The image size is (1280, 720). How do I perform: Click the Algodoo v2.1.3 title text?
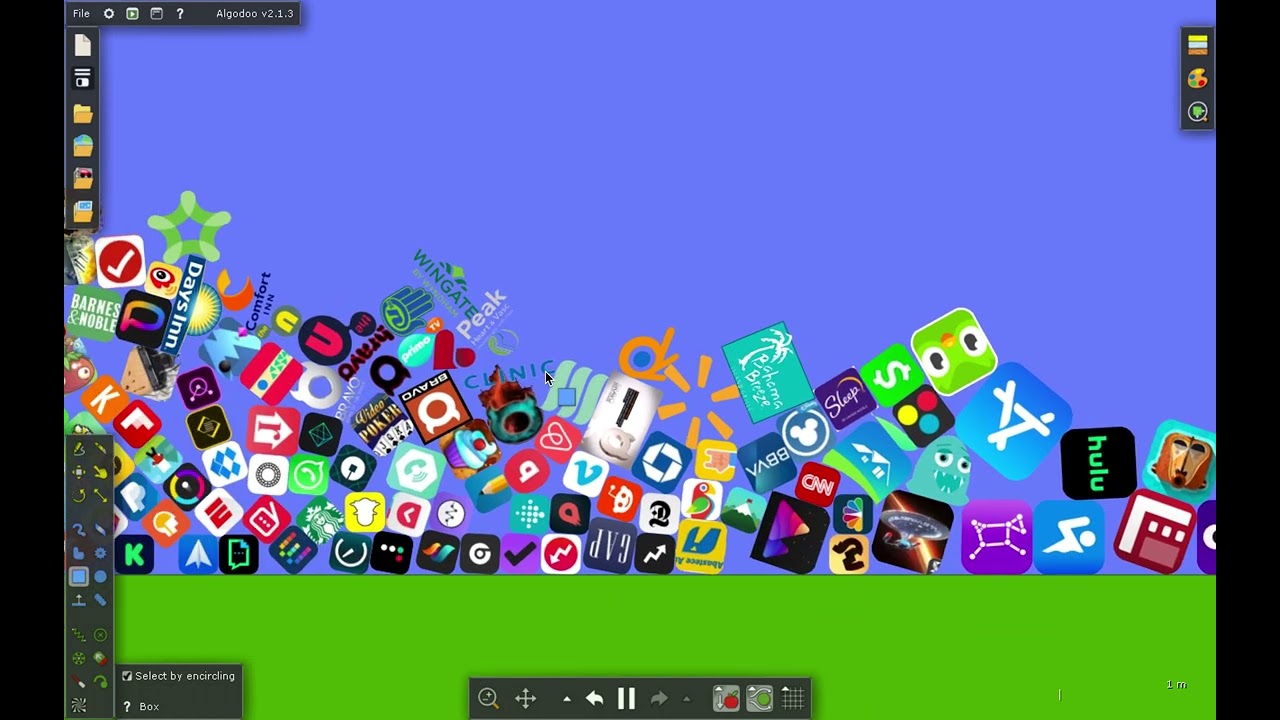click(x=255, y=14)
